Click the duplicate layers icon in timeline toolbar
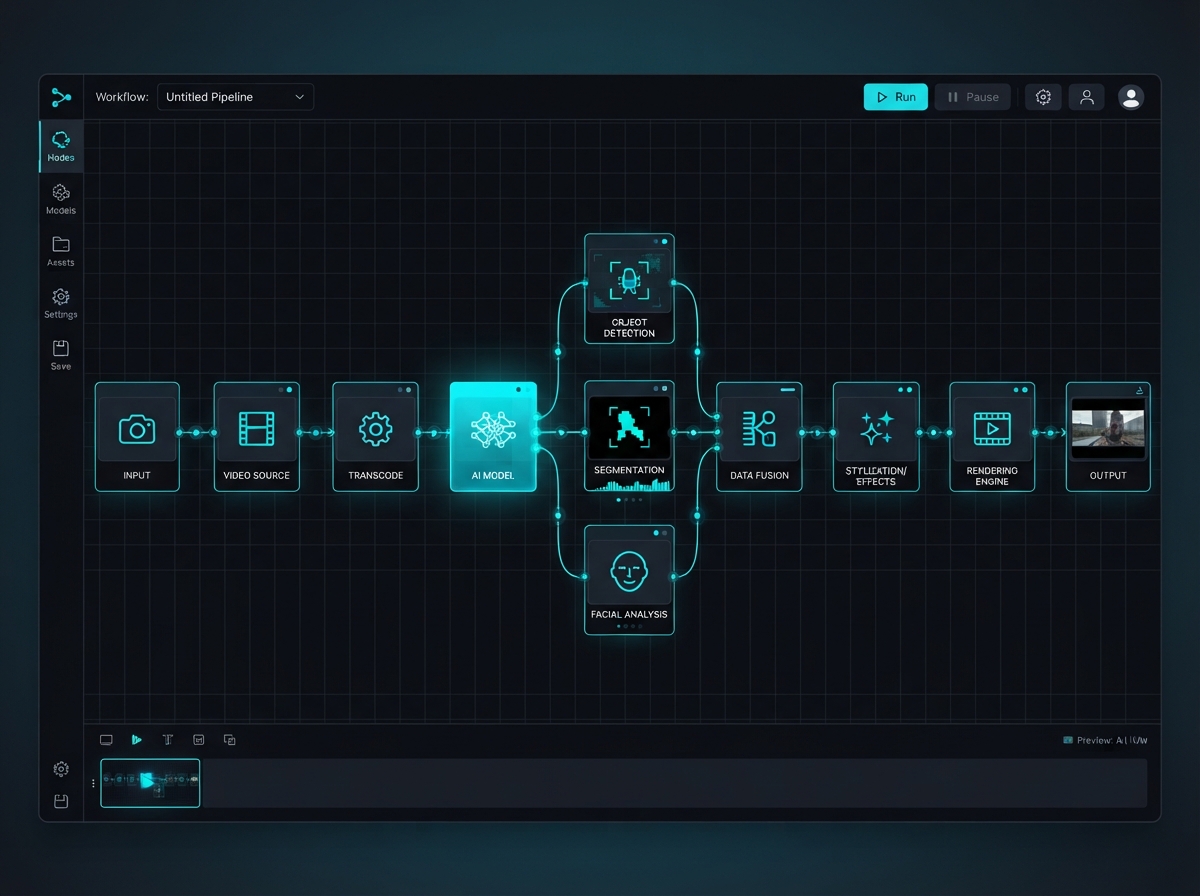The image size is (1200, 896). tap(230, 740)
